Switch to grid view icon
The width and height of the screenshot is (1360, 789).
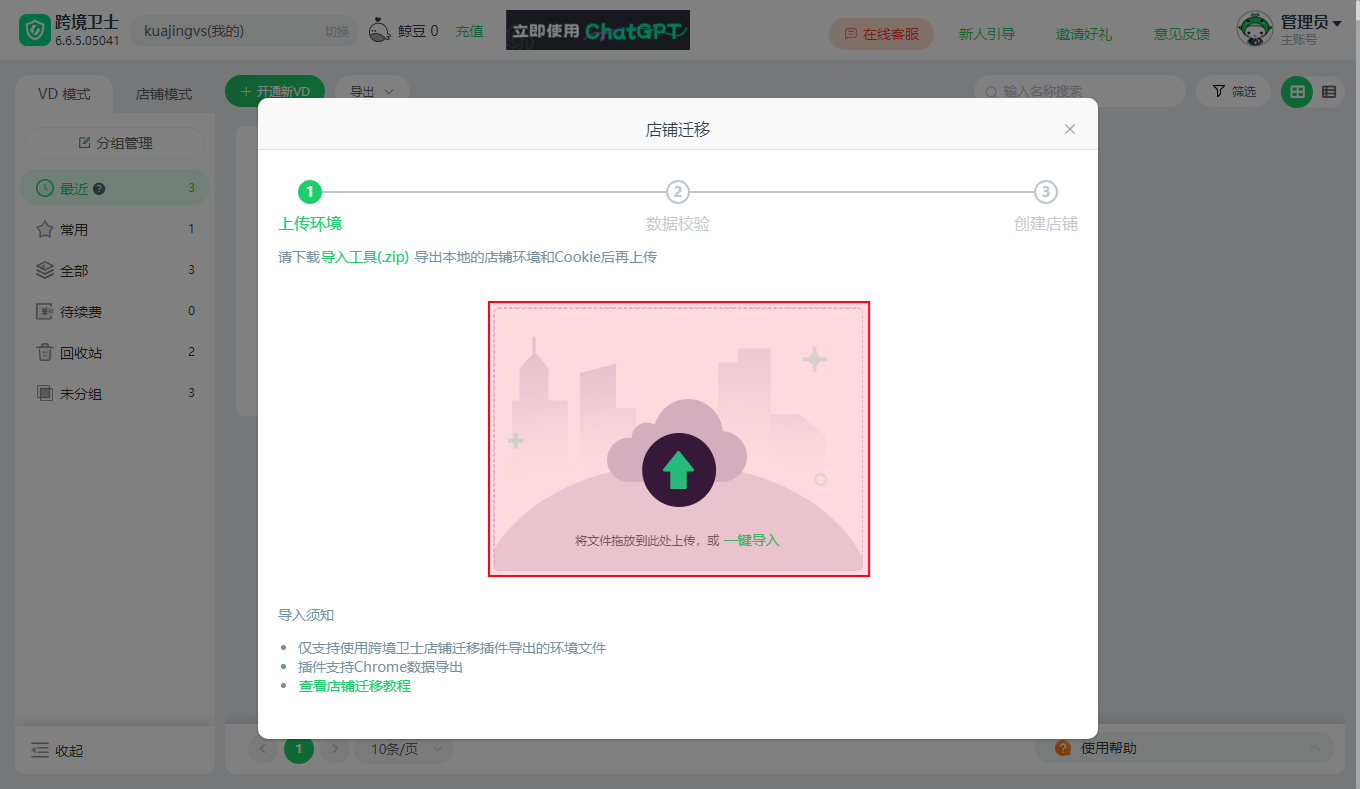1298,91
